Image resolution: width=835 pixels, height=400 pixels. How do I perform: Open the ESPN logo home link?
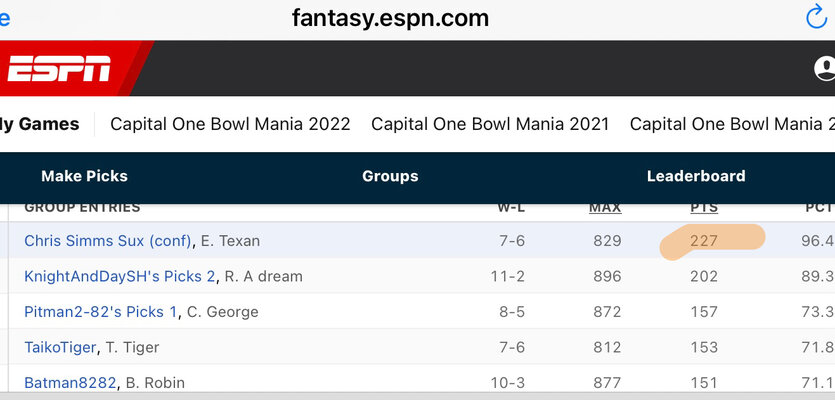coord(59,68)
